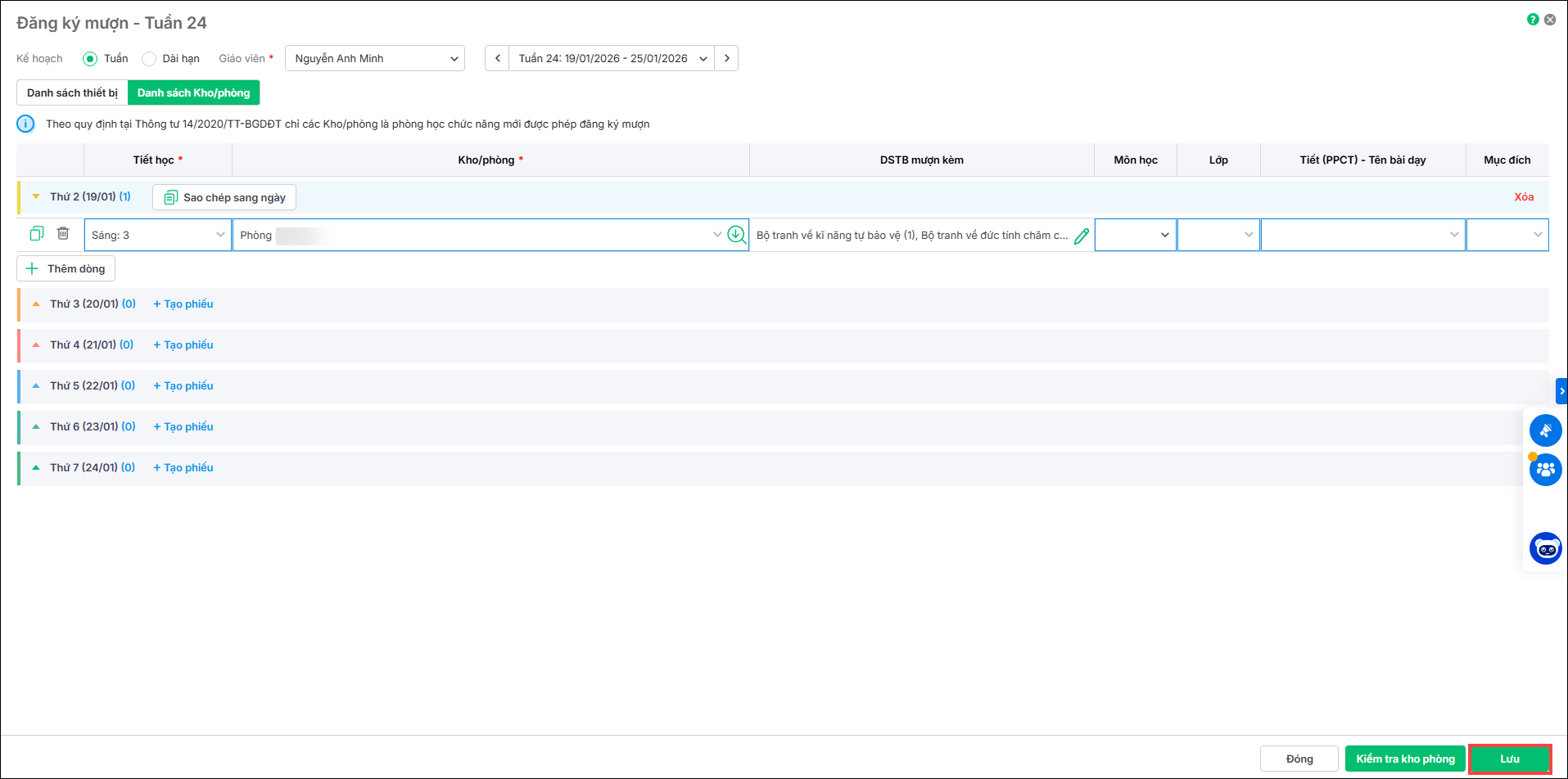Go to previous week arrow
Screen dimensions: 1568x779
(x=497, y=58)
